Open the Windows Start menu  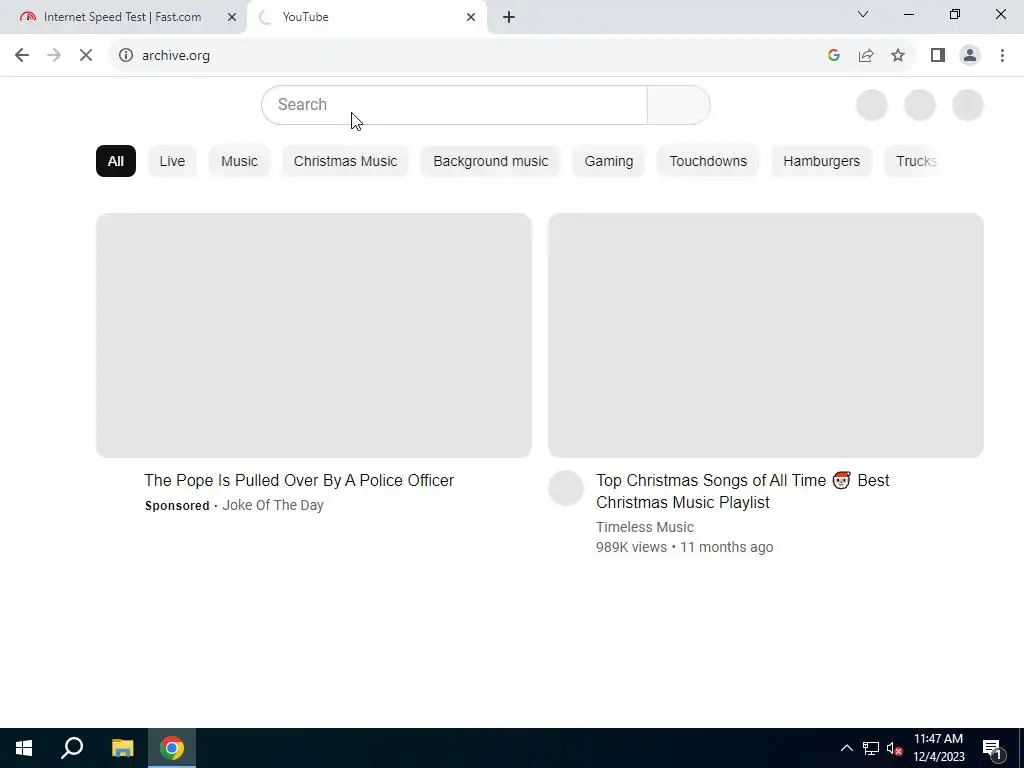(x=24, y=748)
